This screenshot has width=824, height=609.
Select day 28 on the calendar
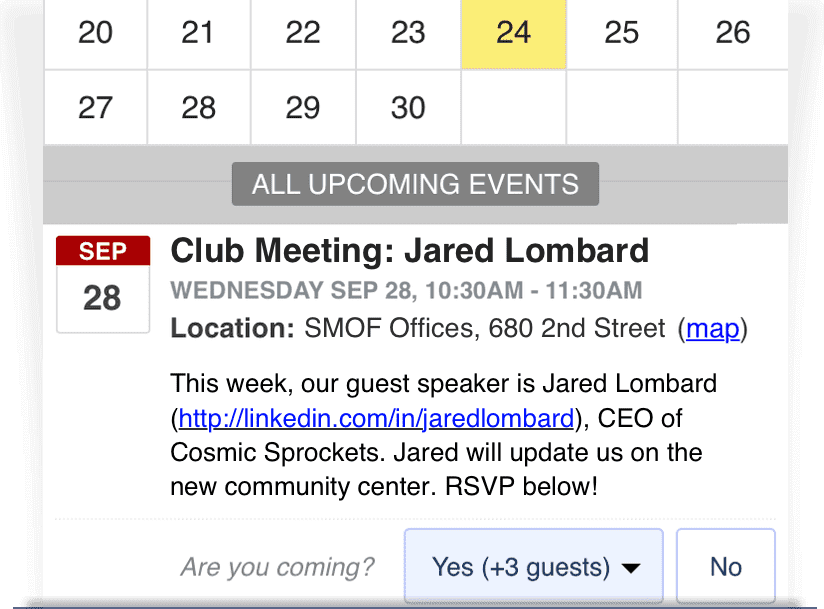198,107
